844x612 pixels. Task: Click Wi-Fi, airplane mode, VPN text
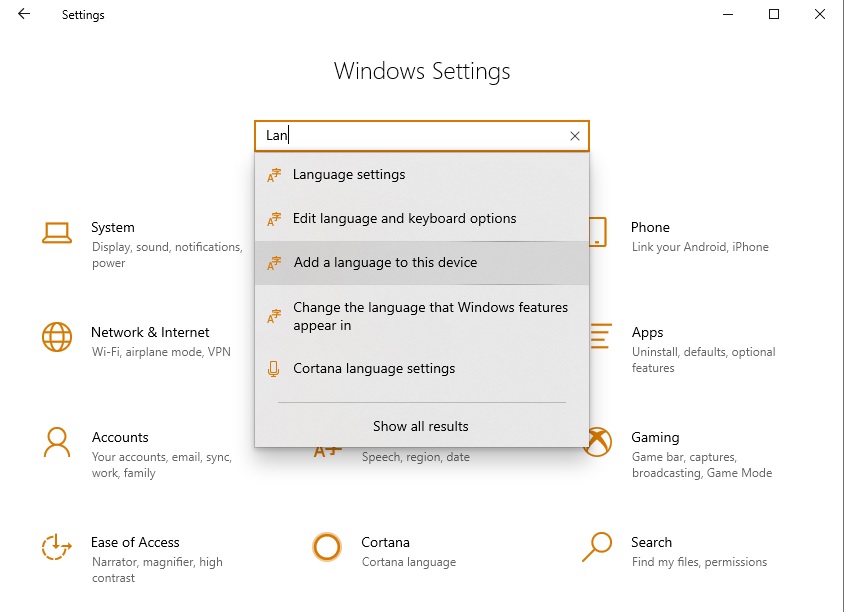[161, 352]
